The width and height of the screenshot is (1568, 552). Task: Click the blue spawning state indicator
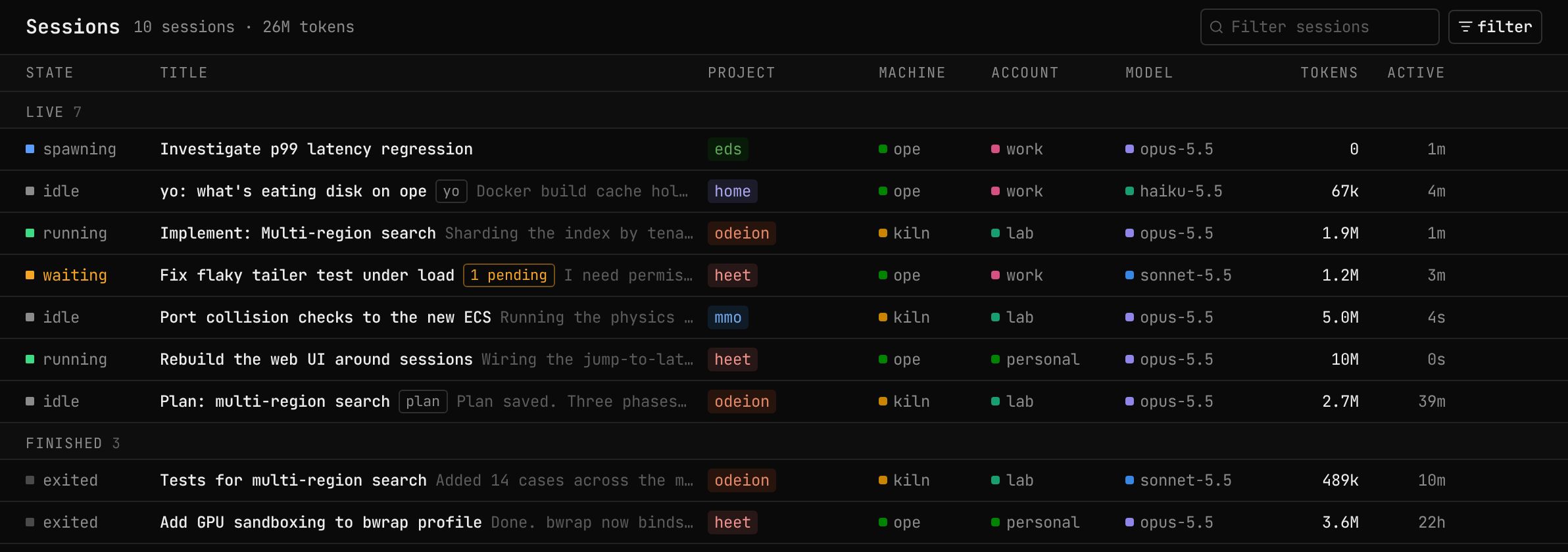30,149
